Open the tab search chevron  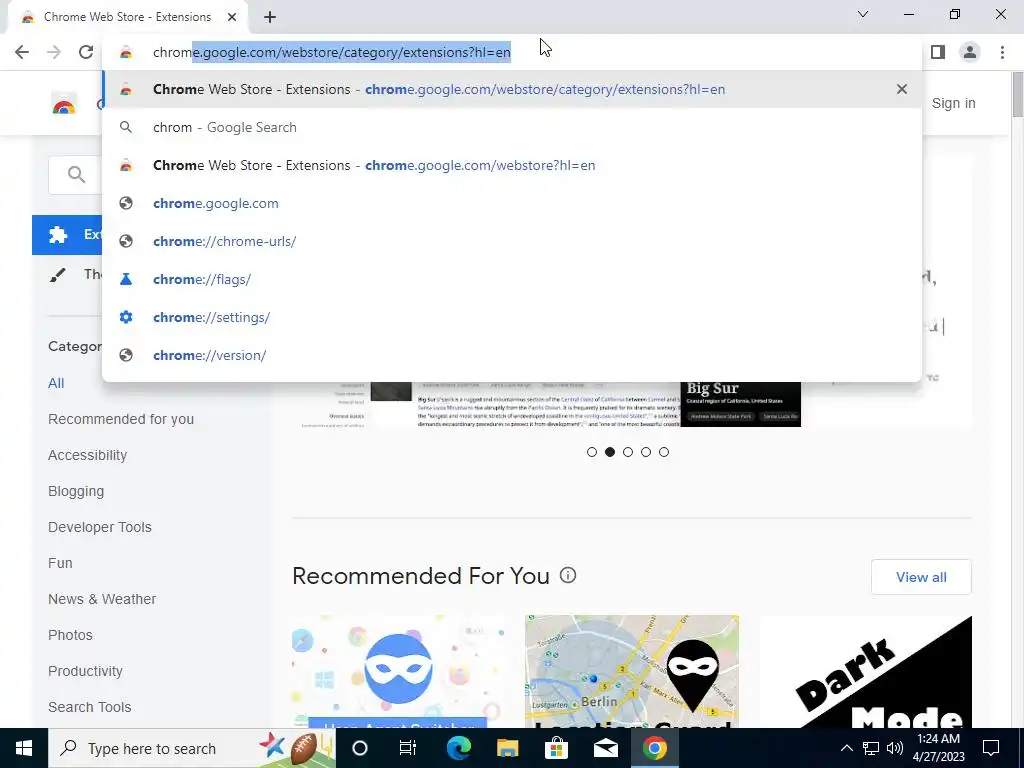coord(863,14)
